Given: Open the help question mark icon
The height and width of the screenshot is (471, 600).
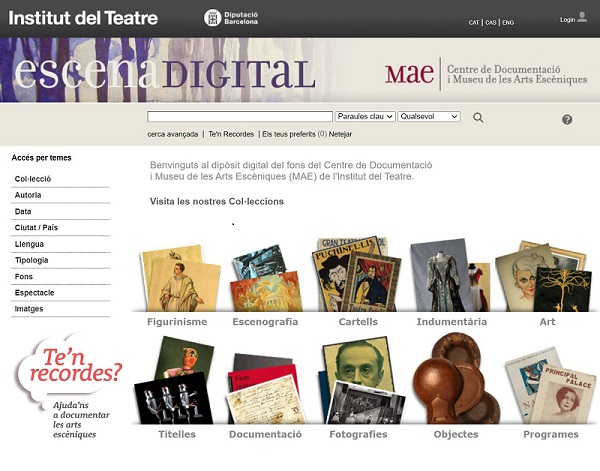Looking at the screenshot, I should pos(567,120).
